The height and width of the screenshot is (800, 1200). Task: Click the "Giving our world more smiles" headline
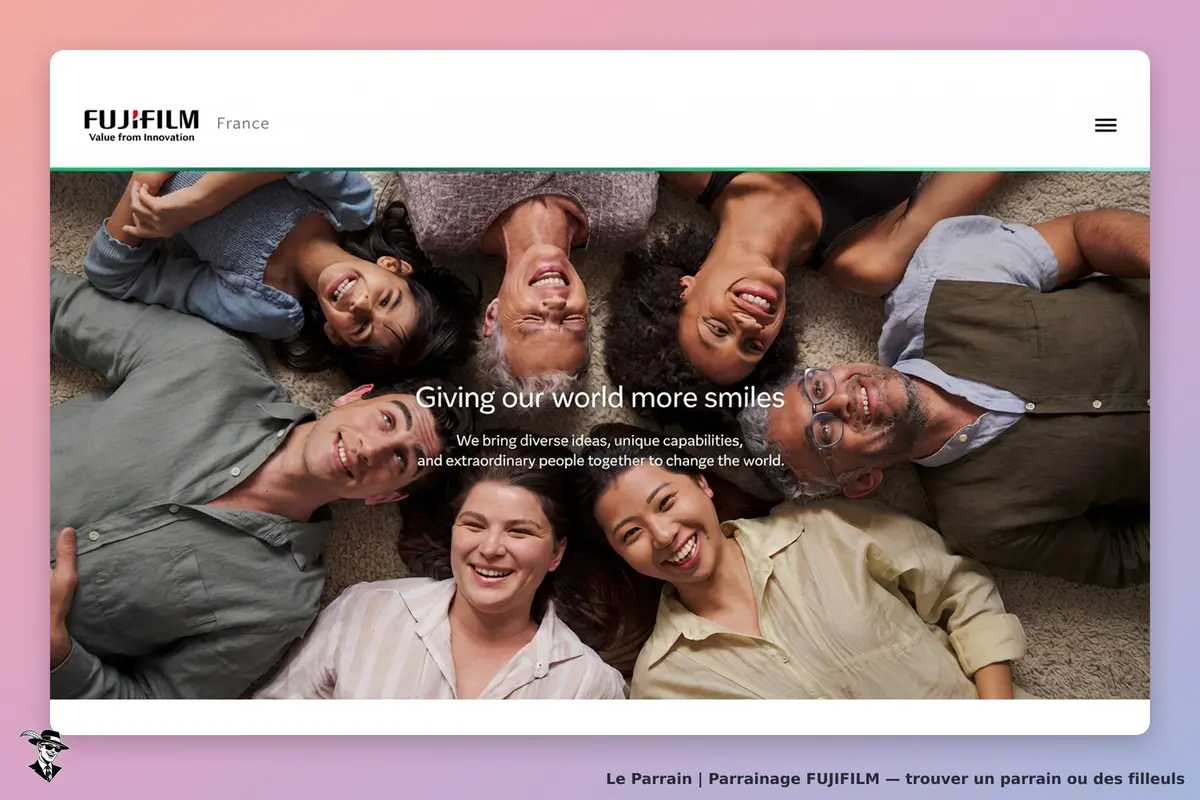[600, 397]
